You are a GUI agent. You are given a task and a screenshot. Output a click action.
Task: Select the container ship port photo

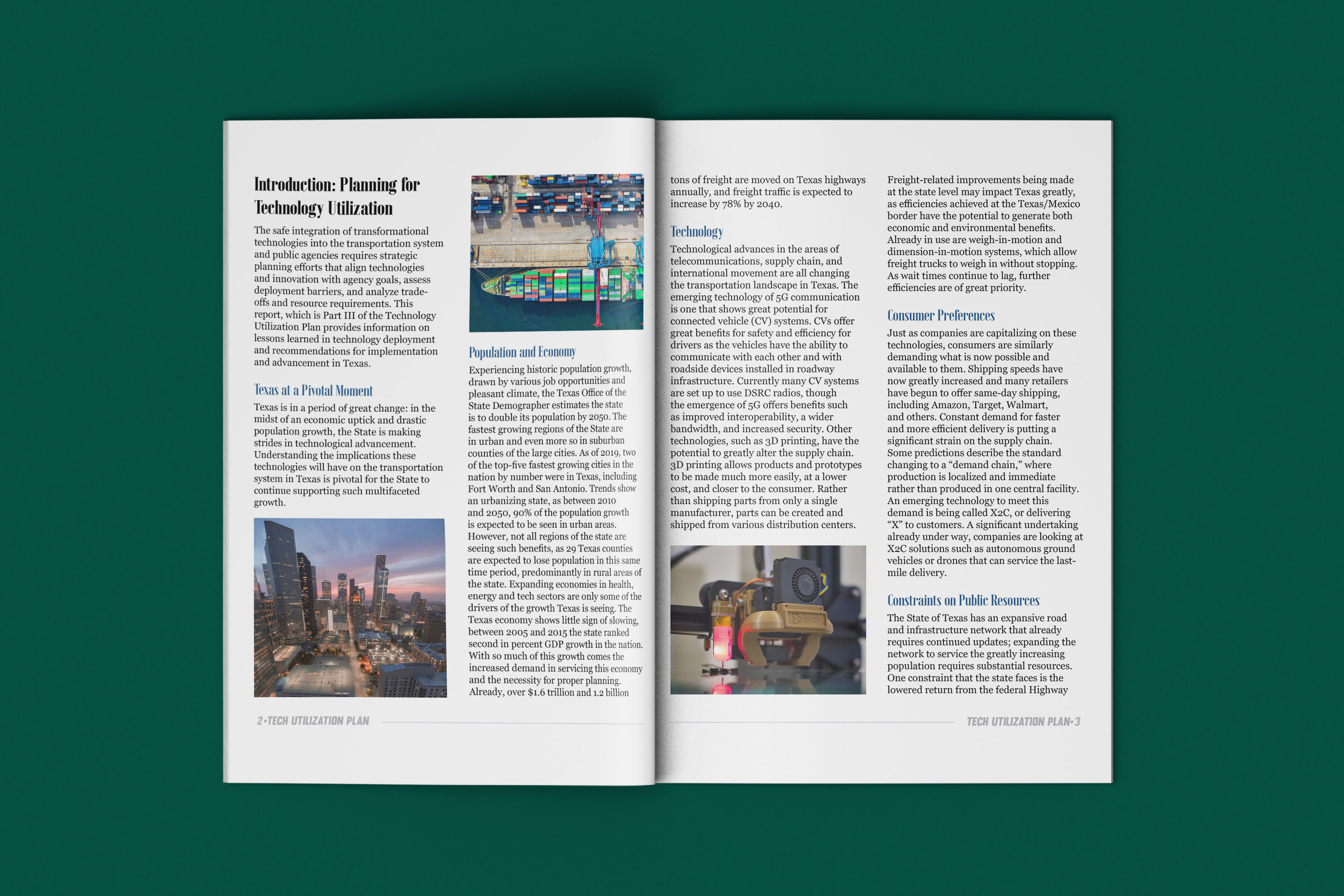point(556,253)
